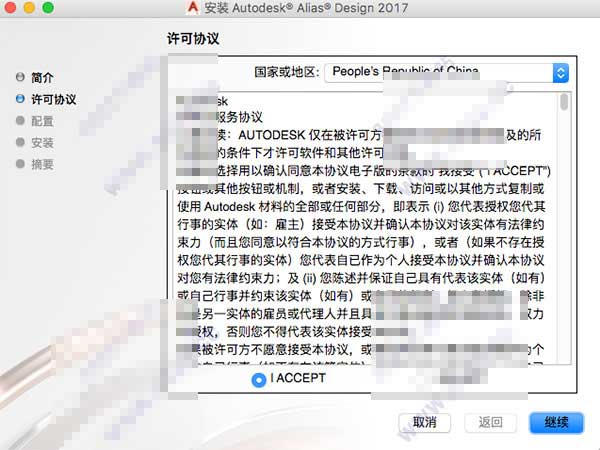
Task: Click People's Republic of China combo box
Action: pyautogui.click(x=447, y=73)
